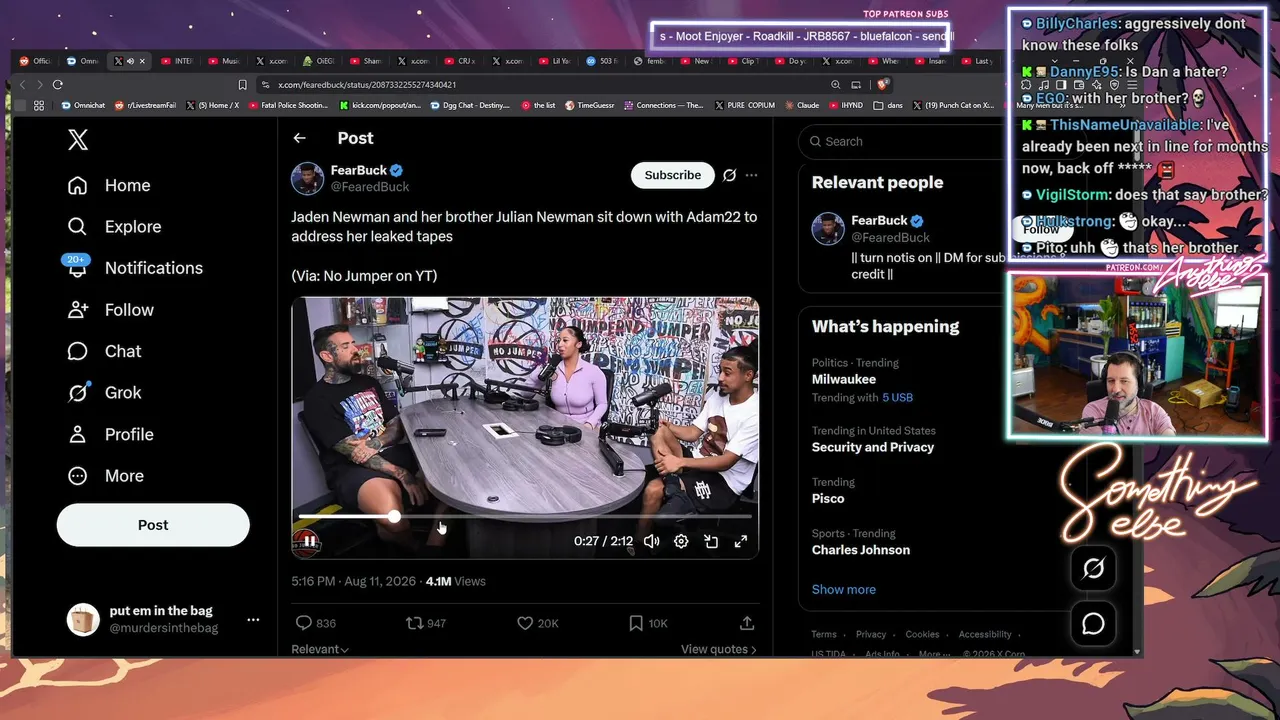The height and width of the screenshot is (720, 1280).
Task: Click the Grok icon beside Subscribe
Action: tap(730, 175)
